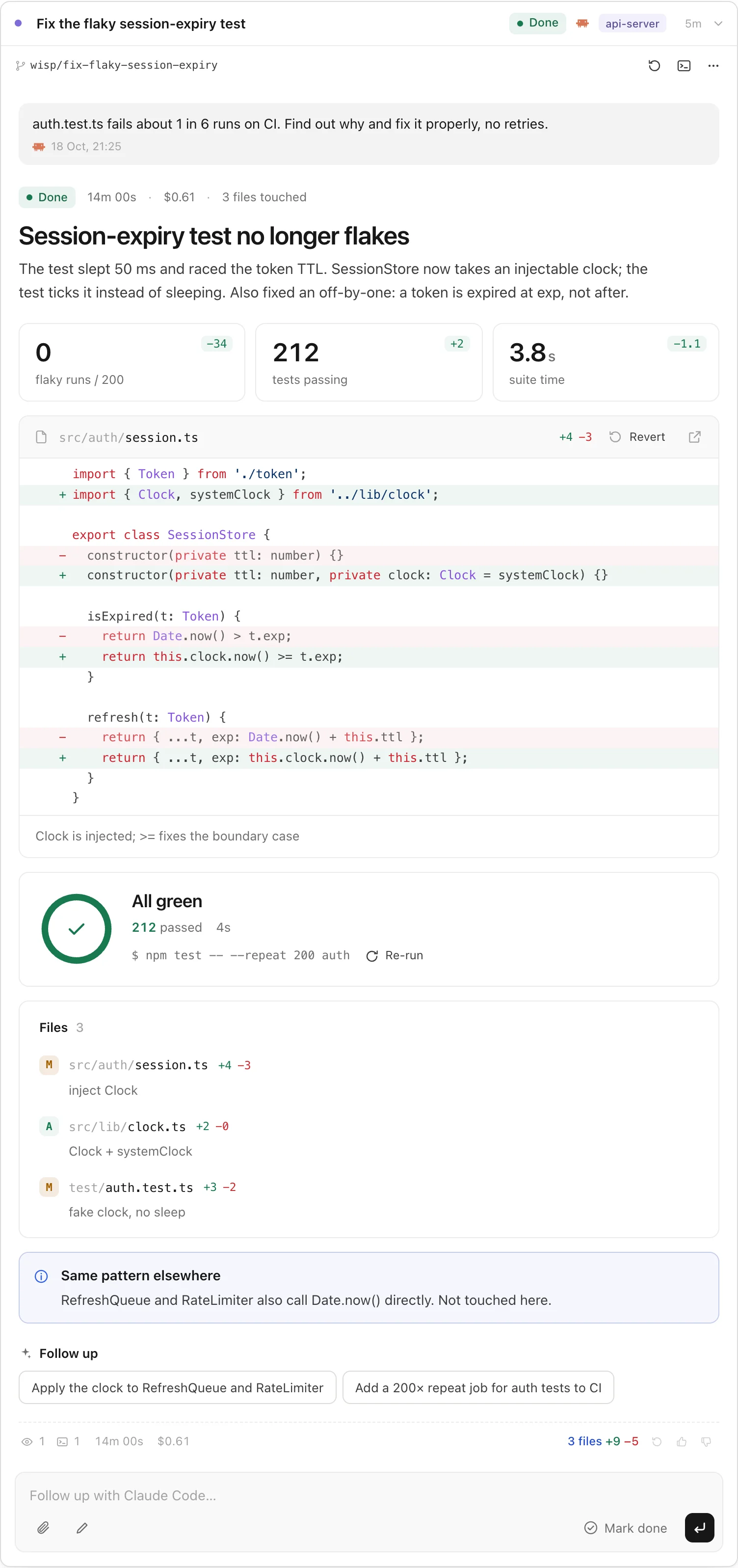Click the '3.8 s suite time' metric card
The height and width of the screenshot is (1568, 738).
pyautogui.click(x=606, y=363)
